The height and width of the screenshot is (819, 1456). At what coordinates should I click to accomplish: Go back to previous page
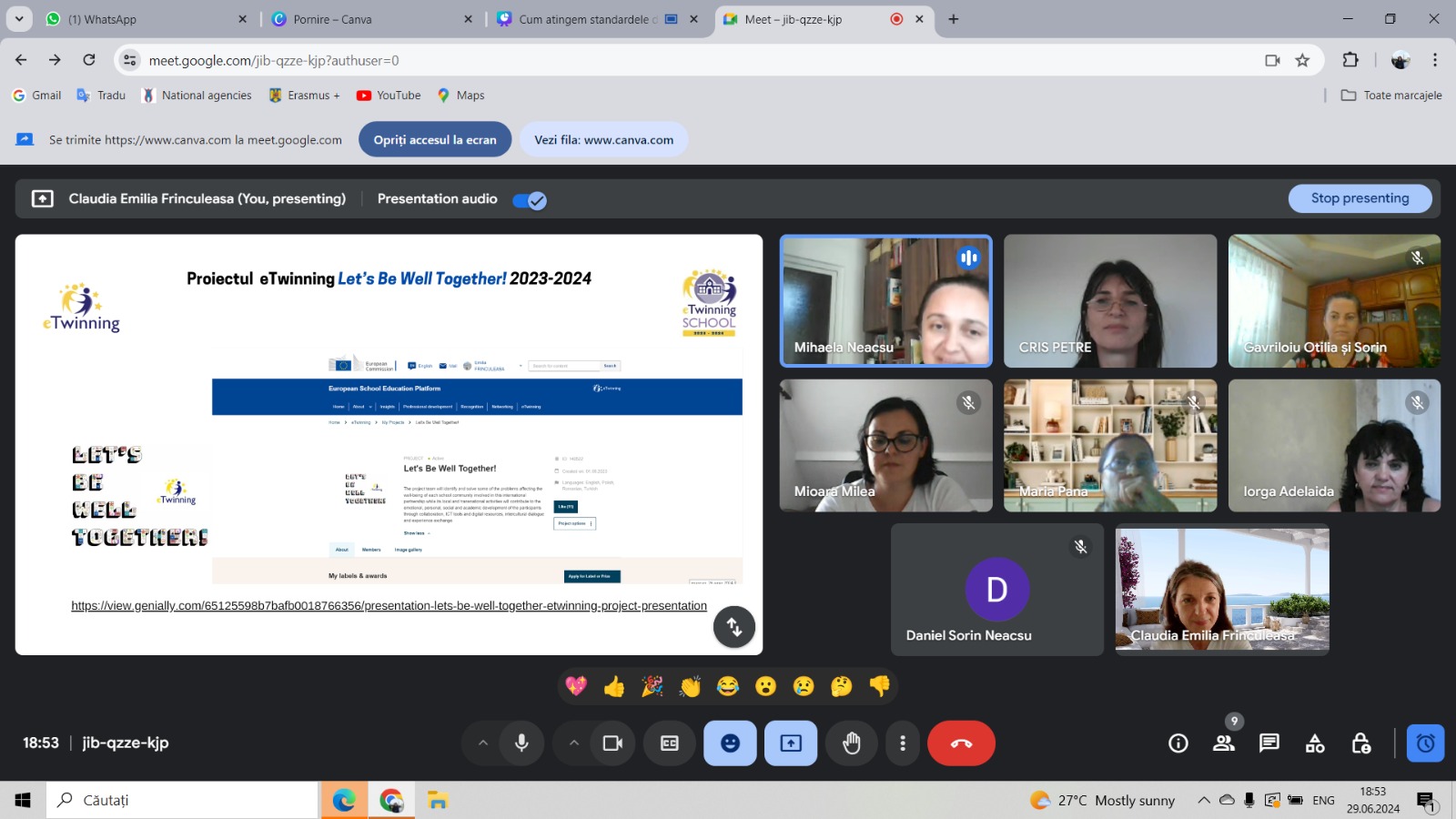coord(21,60)
